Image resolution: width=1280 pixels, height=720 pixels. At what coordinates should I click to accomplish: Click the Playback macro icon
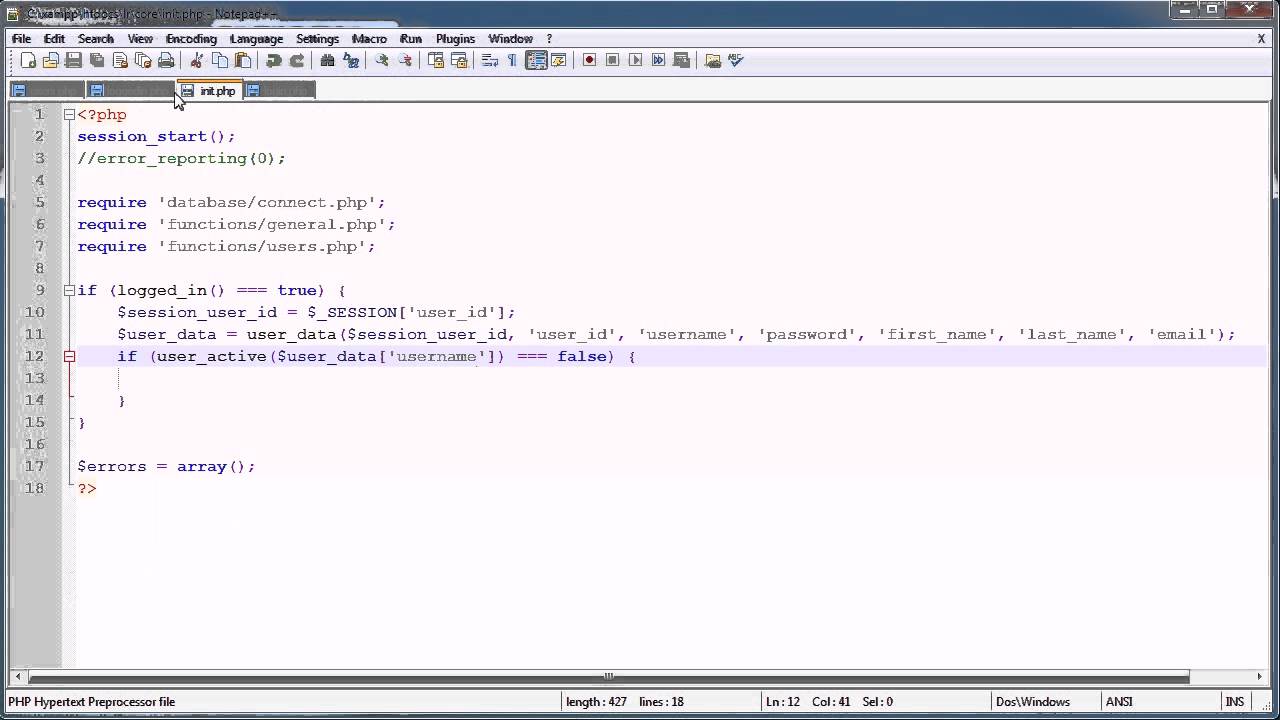[636, 61]
